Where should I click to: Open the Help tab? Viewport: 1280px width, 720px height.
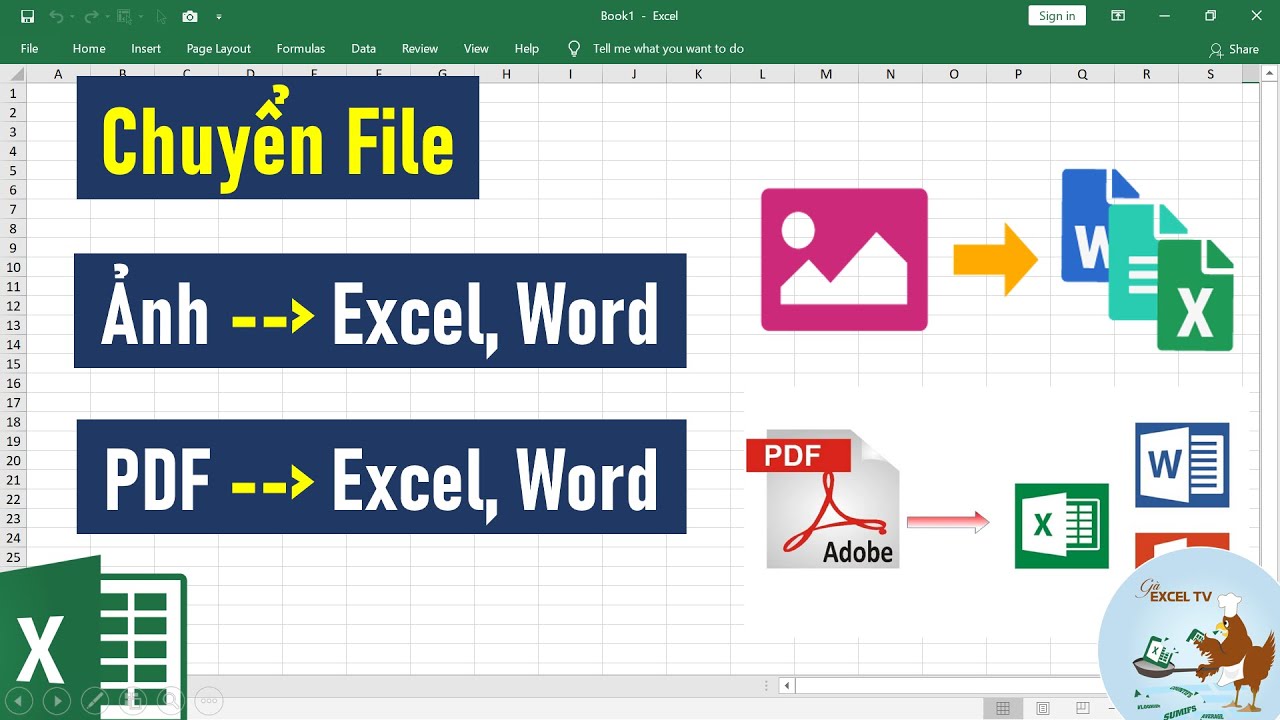527,48
